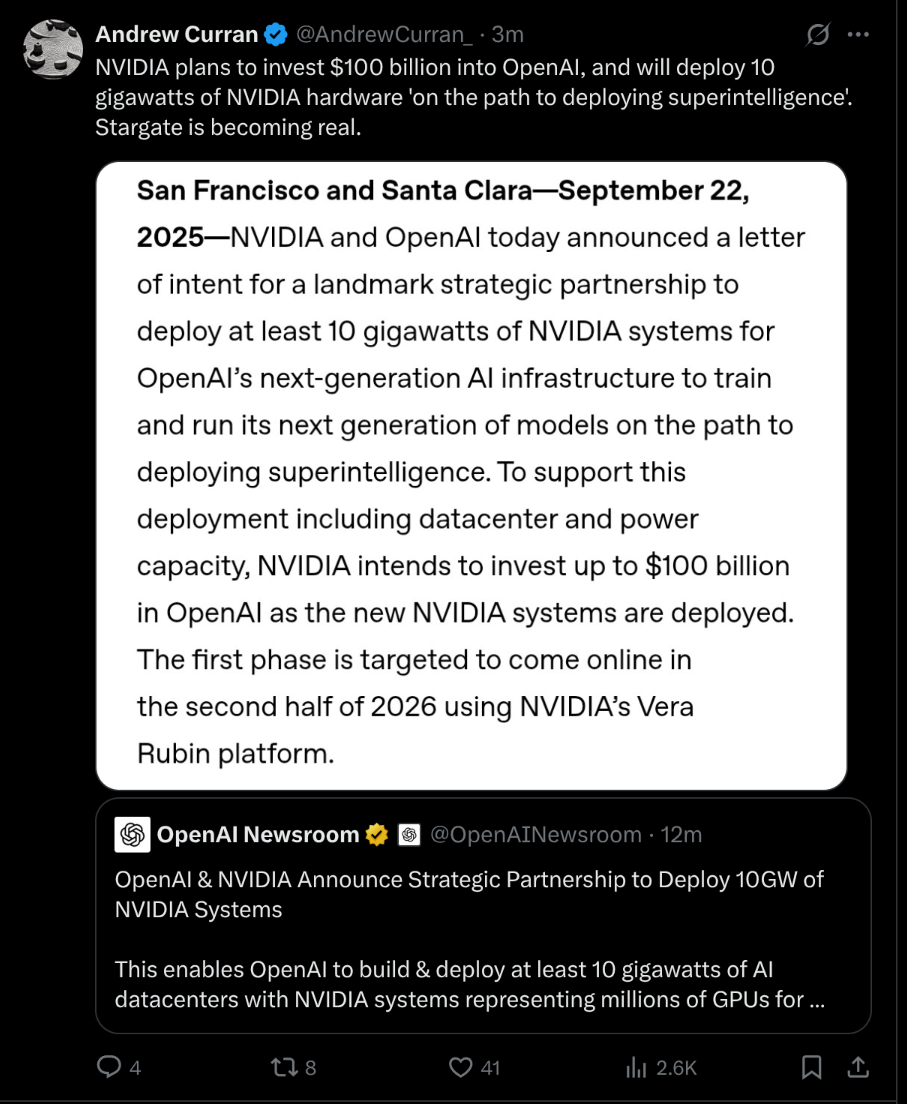Click the Andrew Curran display name
The height and width of the screenshot is (1104, 907).
click(x=176, y=35)
